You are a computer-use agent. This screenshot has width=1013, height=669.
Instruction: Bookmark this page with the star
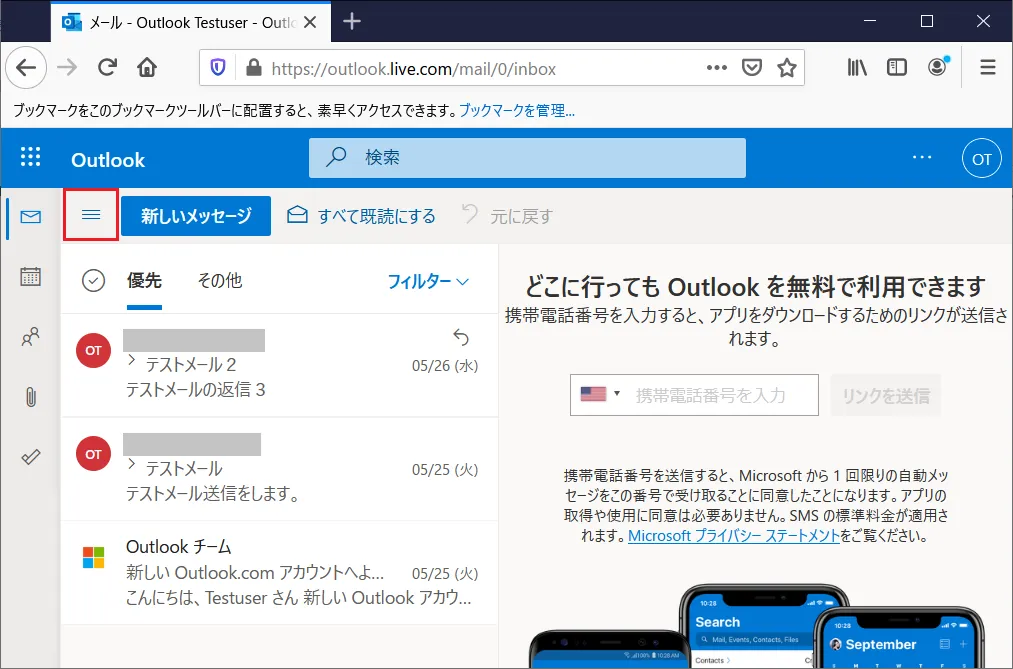[x=786, y=68]
